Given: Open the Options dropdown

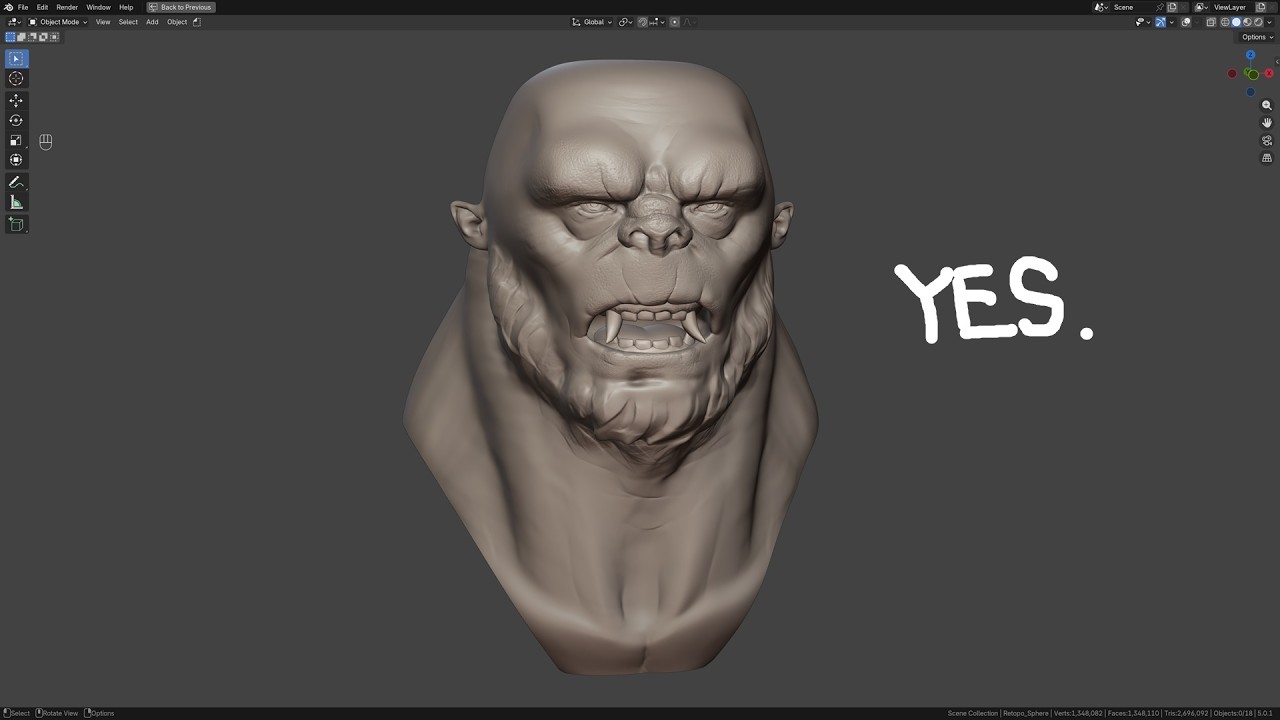Looking at the screenshot, I should tap(1258, 37).
